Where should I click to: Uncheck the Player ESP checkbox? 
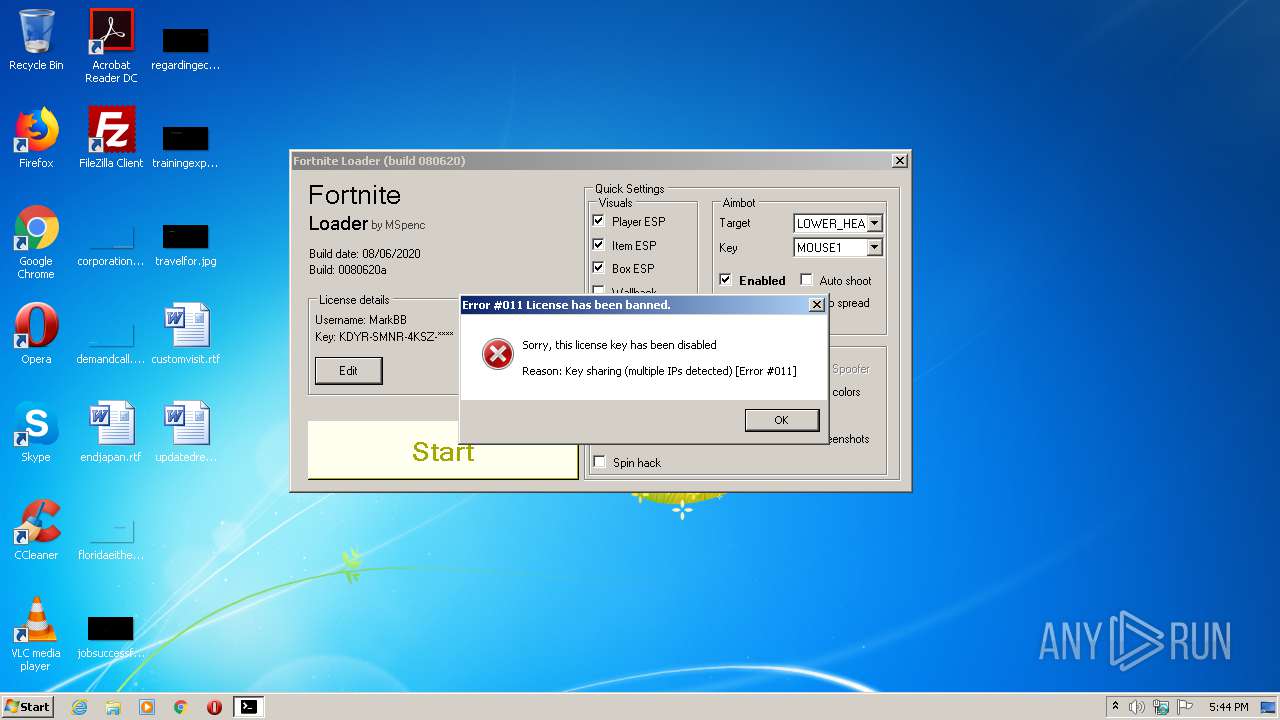point(599,221)
